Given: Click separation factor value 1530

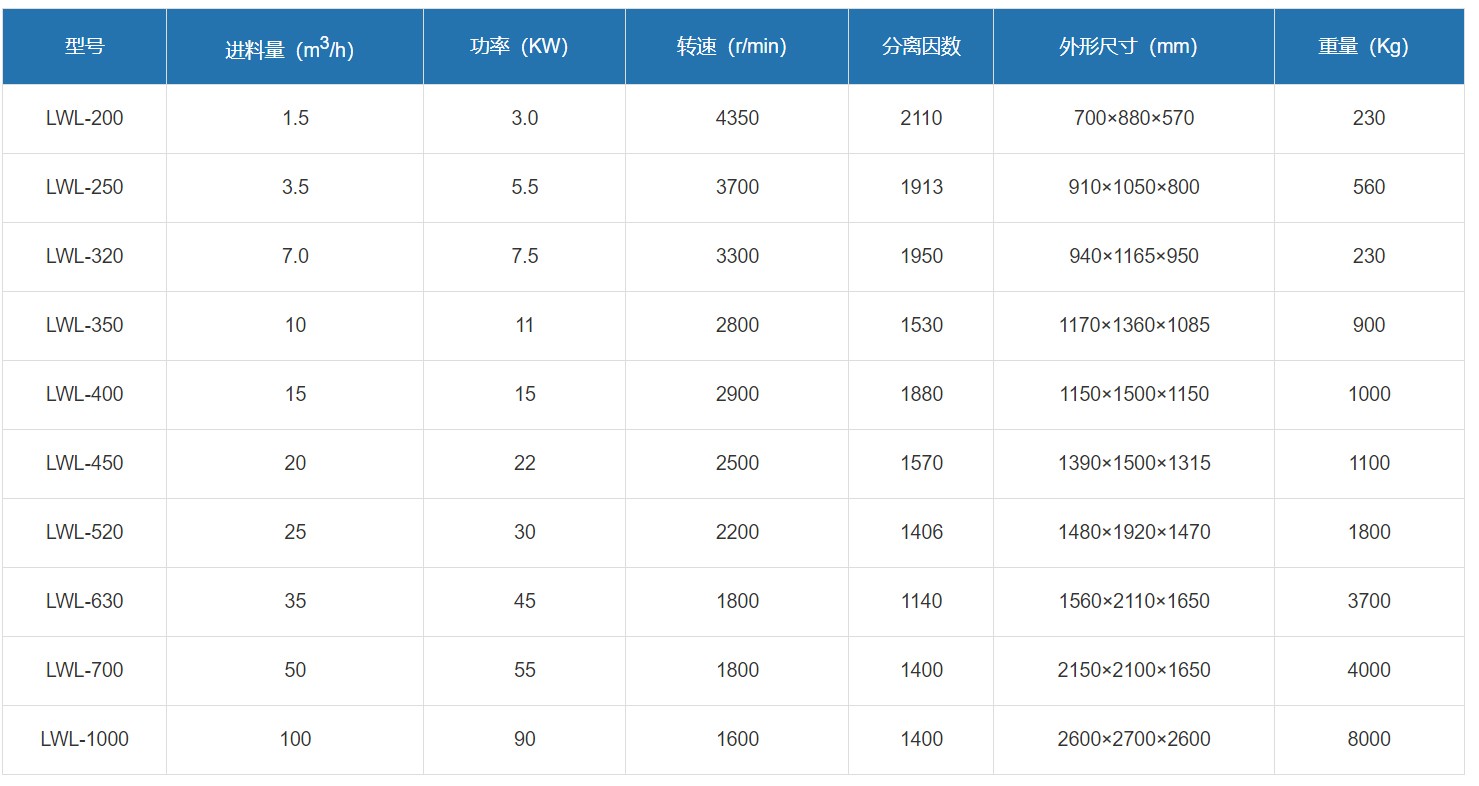Looking at the screenshot, I should point(921,325).
